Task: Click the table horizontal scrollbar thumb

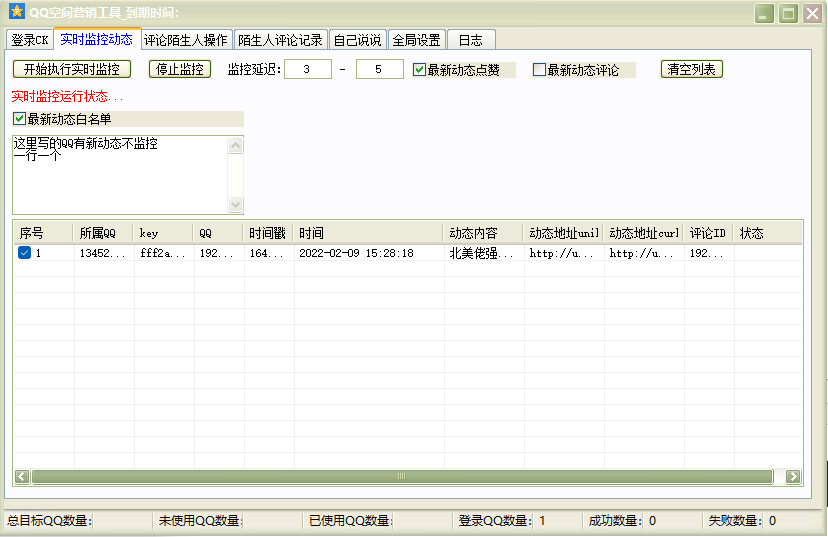Action: tap(400, 477)
